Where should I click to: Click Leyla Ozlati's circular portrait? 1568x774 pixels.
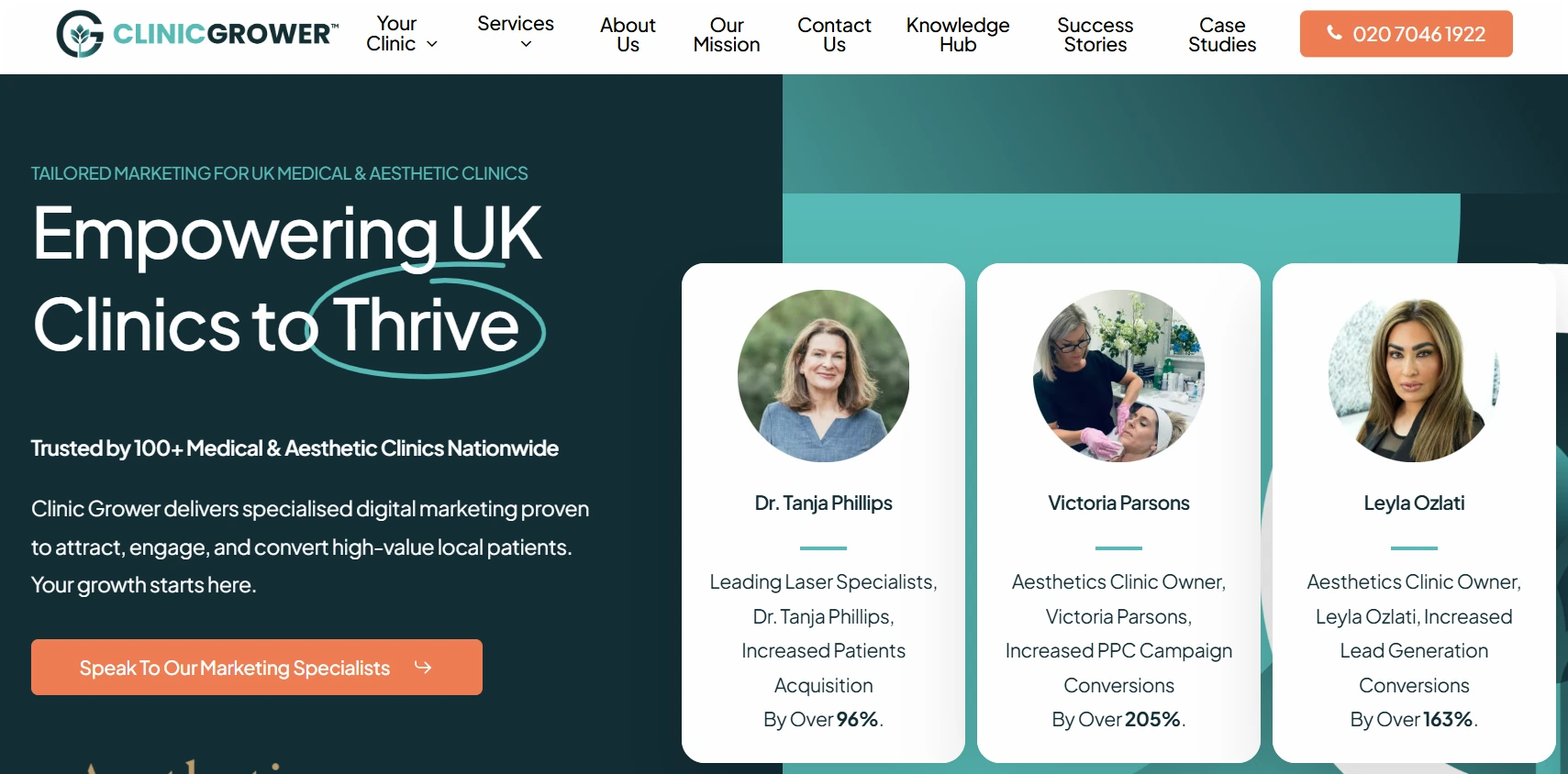[1414, 376]
